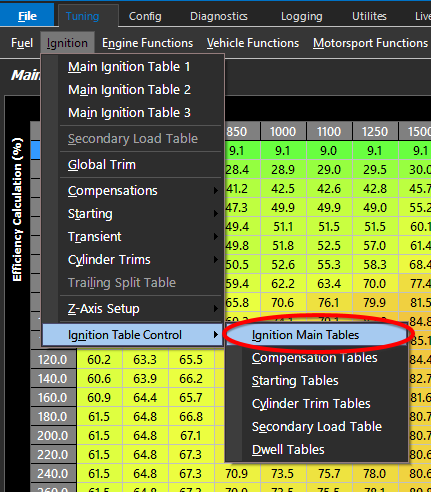This screenshot has height=492, width=431.
Task: Choose Ignition Main Tables
Action: (317, 335)
